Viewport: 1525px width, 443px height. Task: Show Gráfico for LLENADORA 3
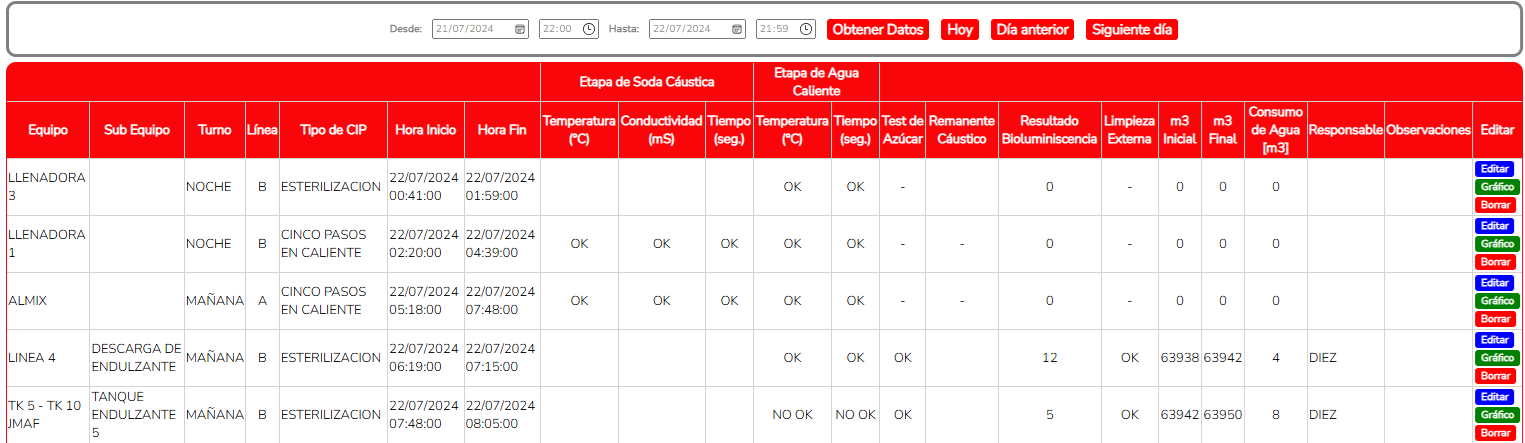coord(1496,187)
